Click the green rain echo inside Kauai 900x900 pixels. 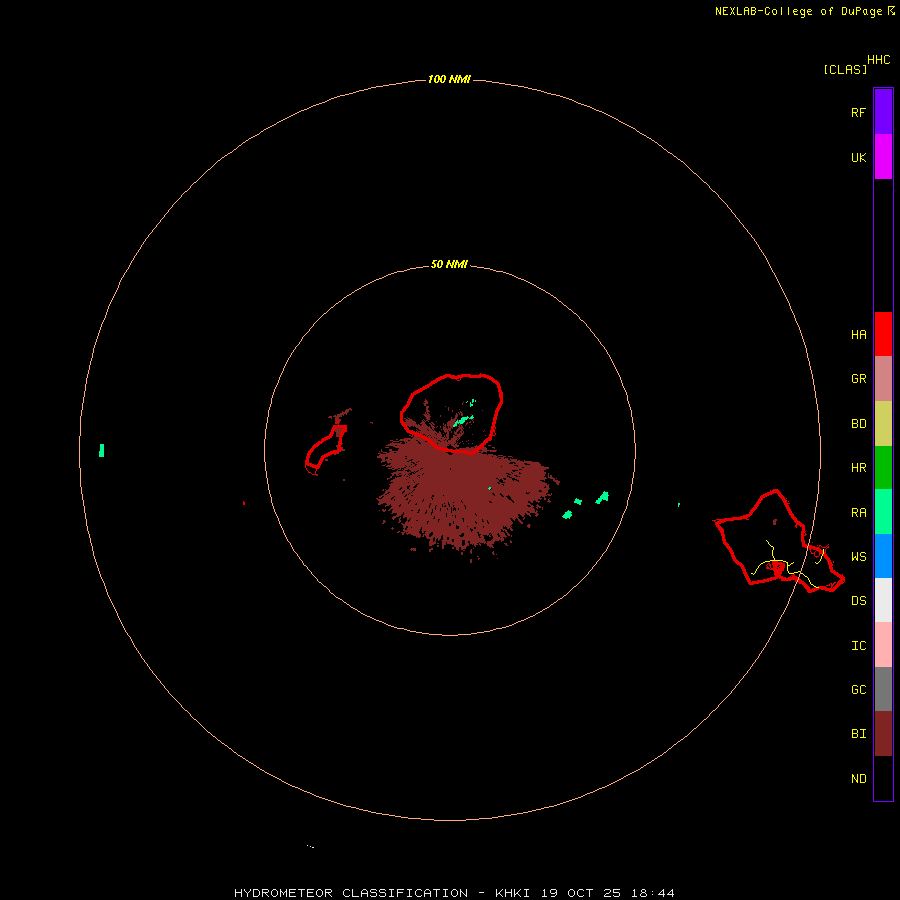[463, 421]
